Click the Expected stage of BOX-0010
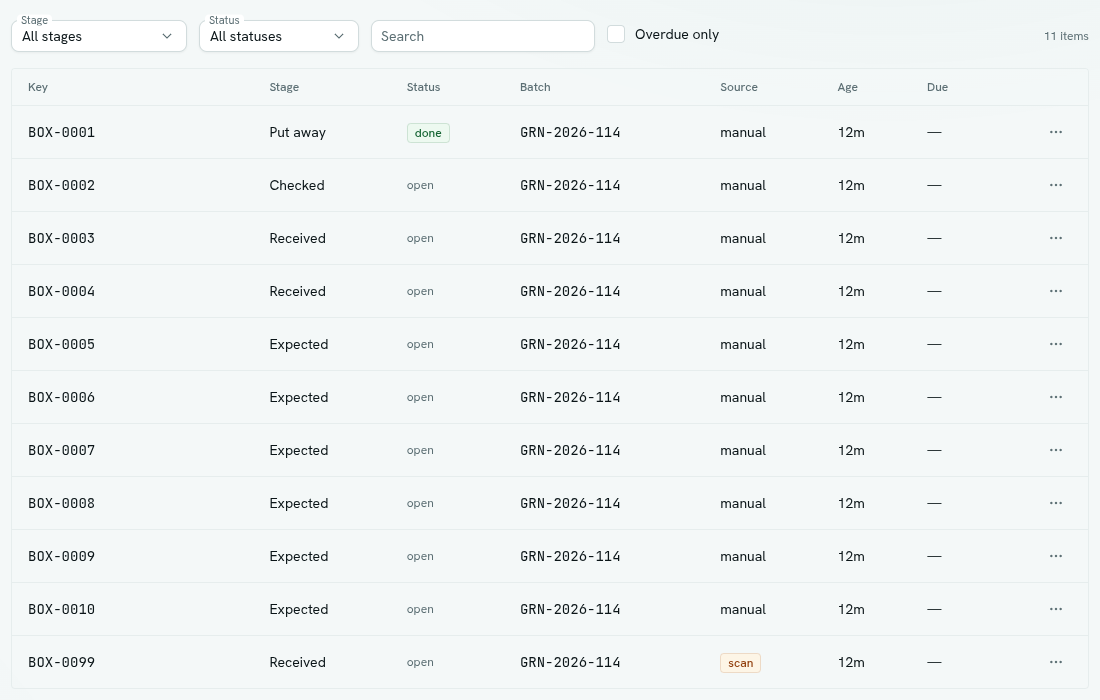 tap(299, 610)
